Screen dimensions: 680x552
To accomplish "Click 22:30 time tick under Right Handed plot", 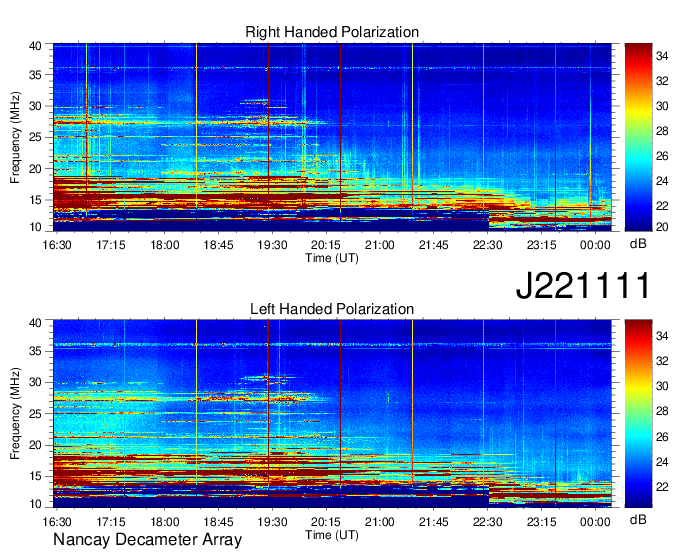I will pos(487,245).
